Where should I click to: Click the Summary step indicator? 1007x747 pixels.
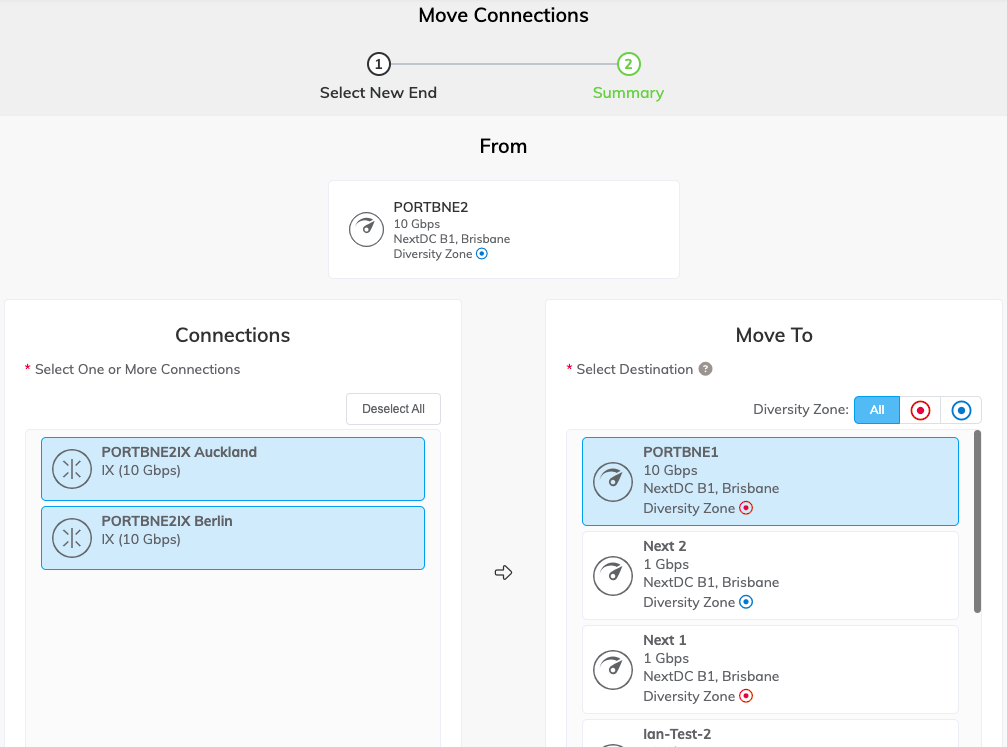(628, 63)
